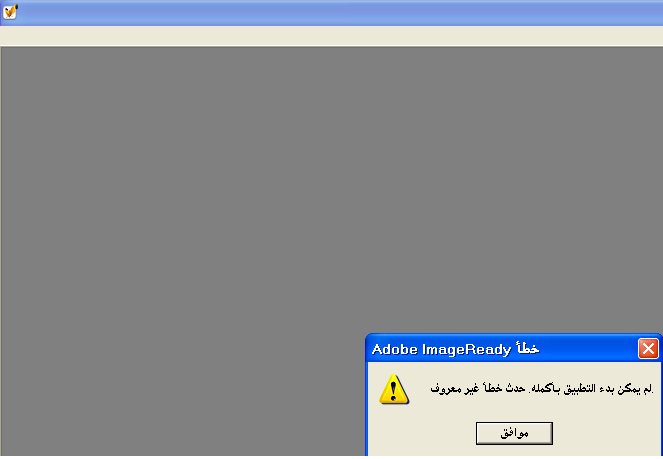Click the yellow warning triangle icon

[394, 389]
